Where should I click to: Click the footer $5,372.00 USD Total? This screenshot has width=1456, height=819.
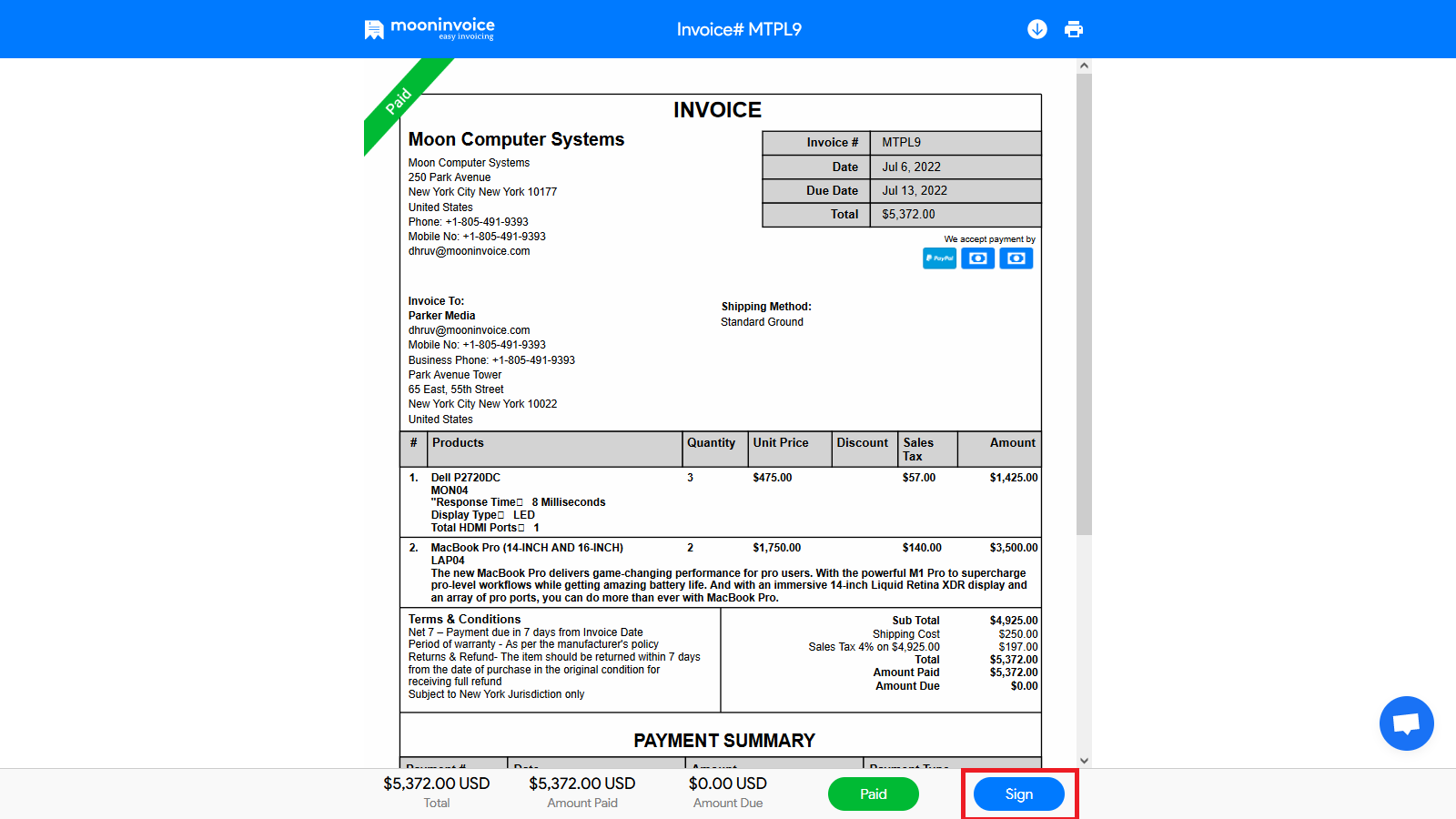point(436,784)
